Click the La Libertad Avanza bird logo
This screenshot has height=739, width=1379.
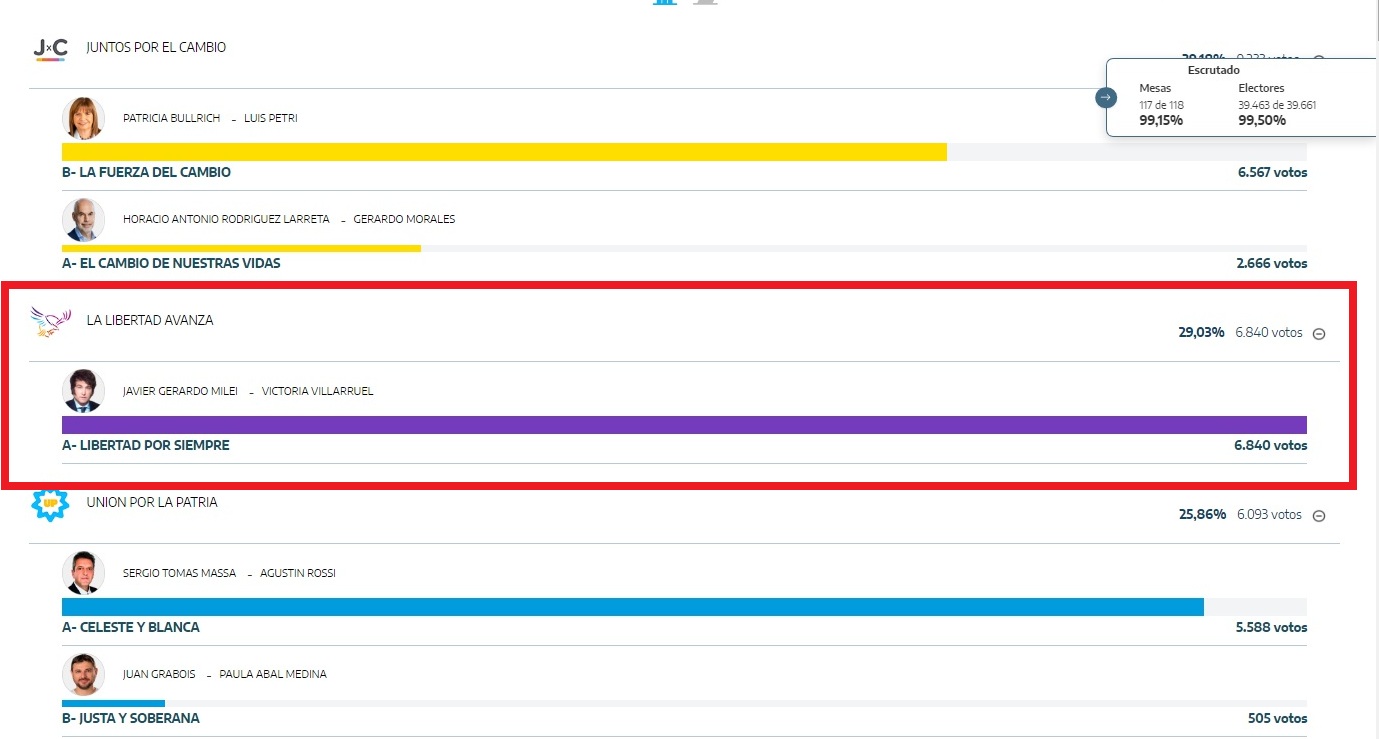[50, 322]
